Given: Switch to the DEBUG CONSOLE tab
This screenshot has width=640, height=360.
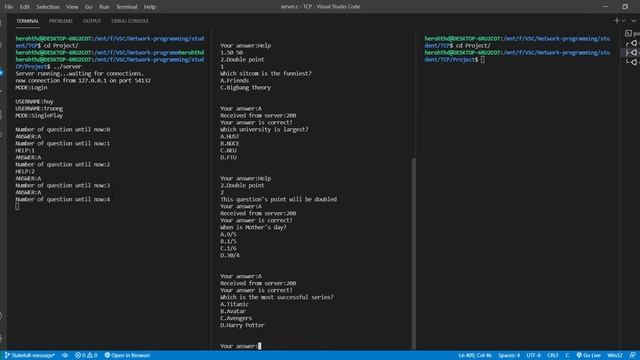Looking at the screenshot, I should click(x=130, y=21).
